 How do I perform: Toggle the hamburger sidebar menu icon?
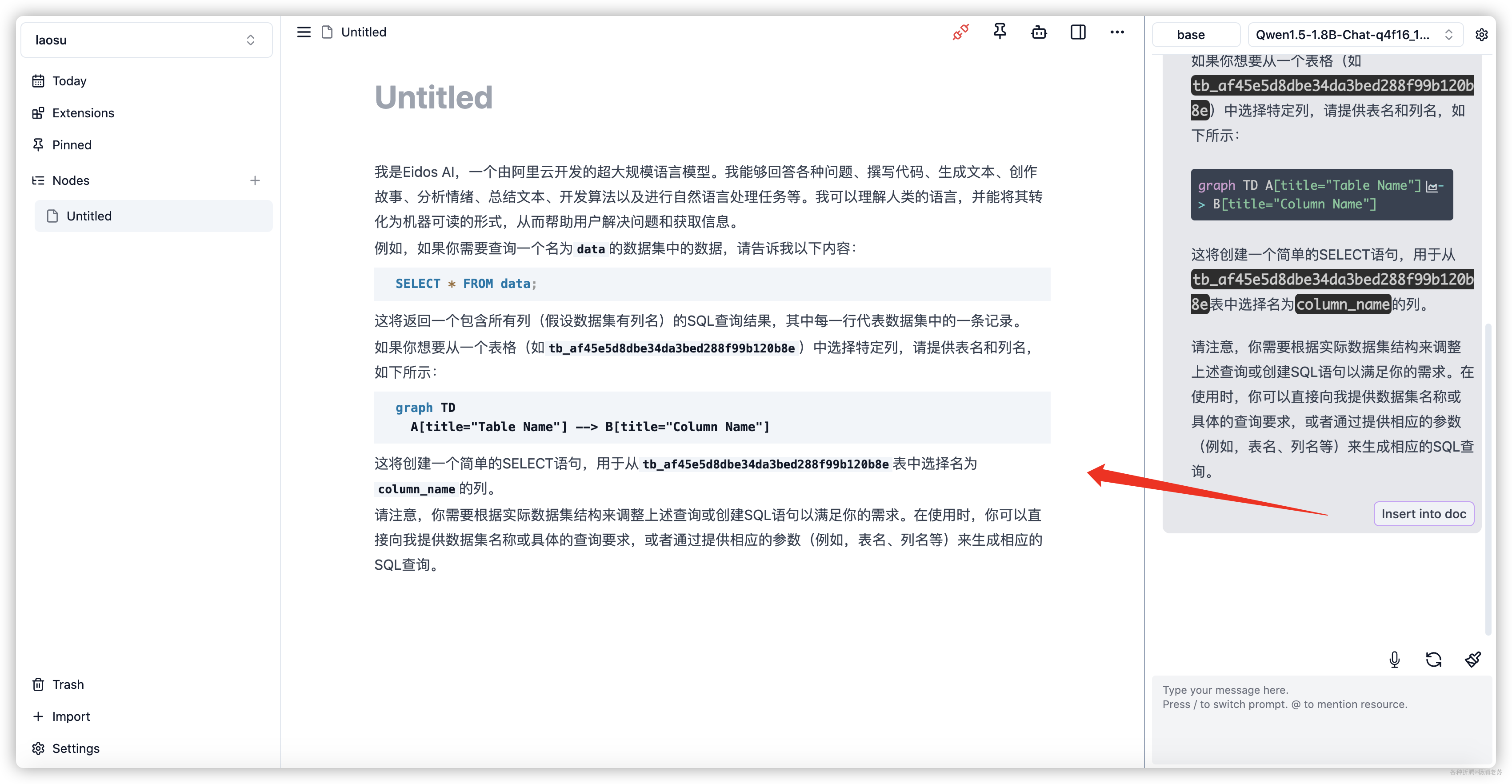click(x=304, y=32)
